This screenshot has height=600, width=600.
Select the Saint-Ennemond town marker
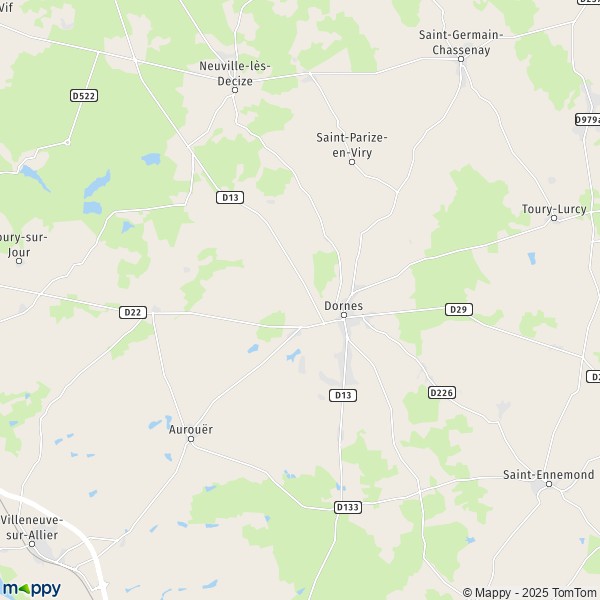click(x=549, y=484)
